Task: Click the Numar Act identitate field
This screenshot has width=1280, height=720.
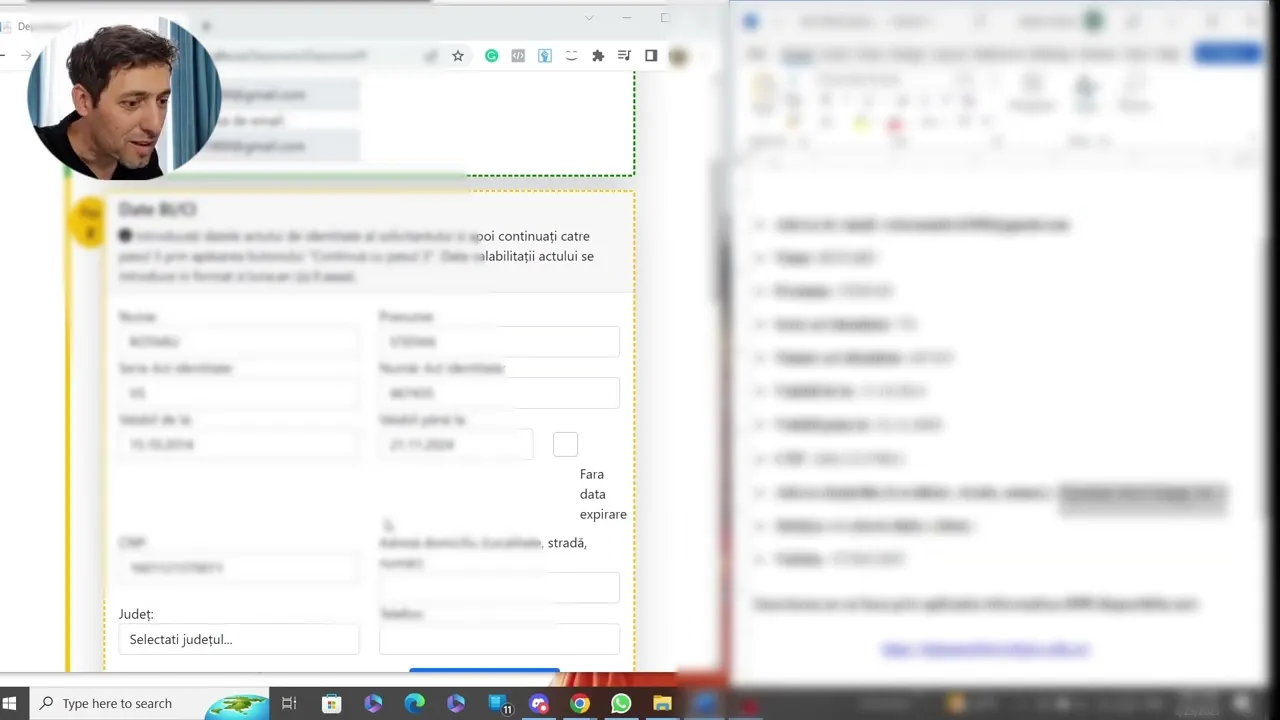Action: (x=499, y=393)
